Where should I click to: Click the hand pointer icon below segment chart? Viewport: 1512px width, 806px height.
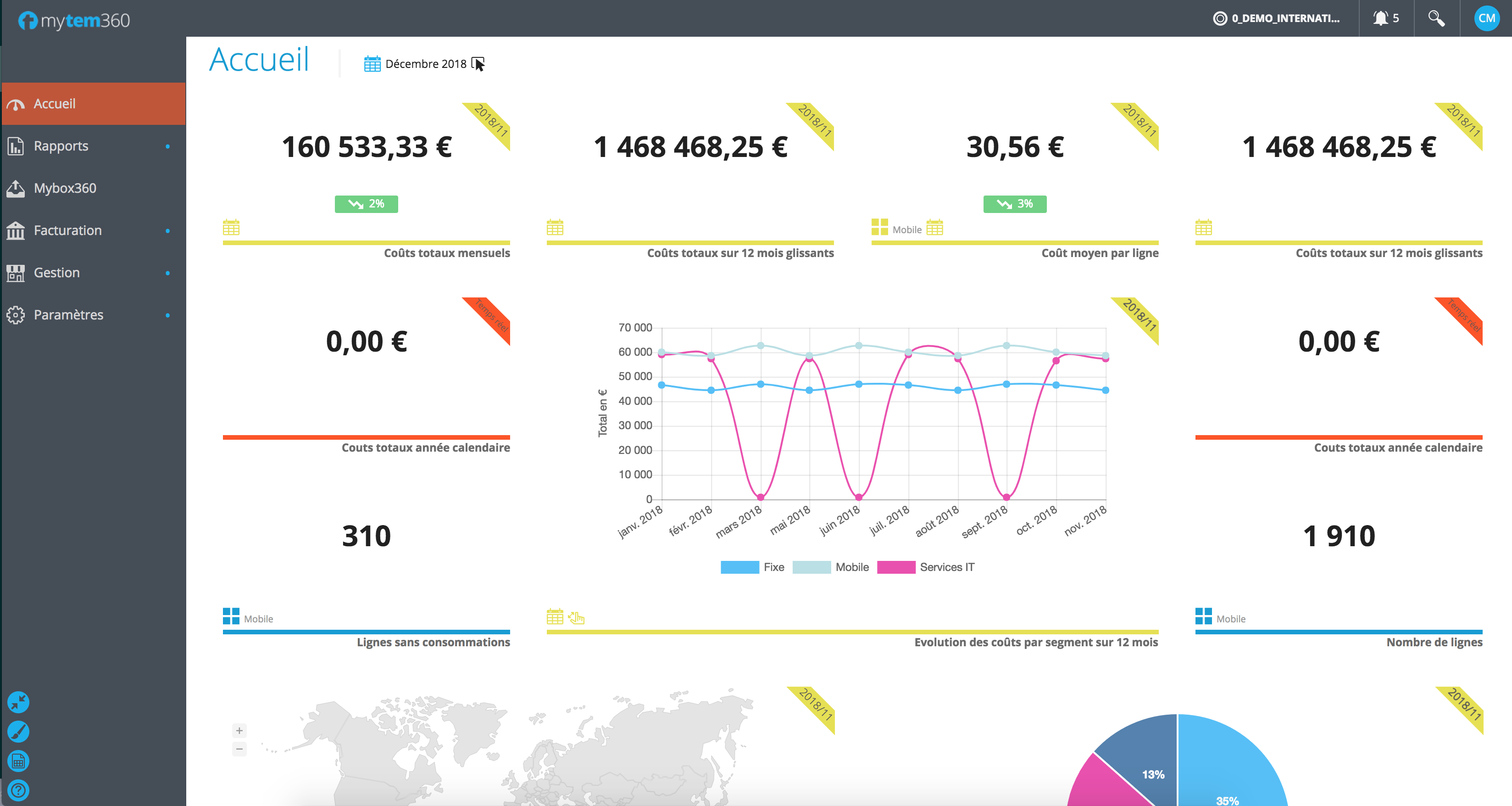(x=576, y=617)
